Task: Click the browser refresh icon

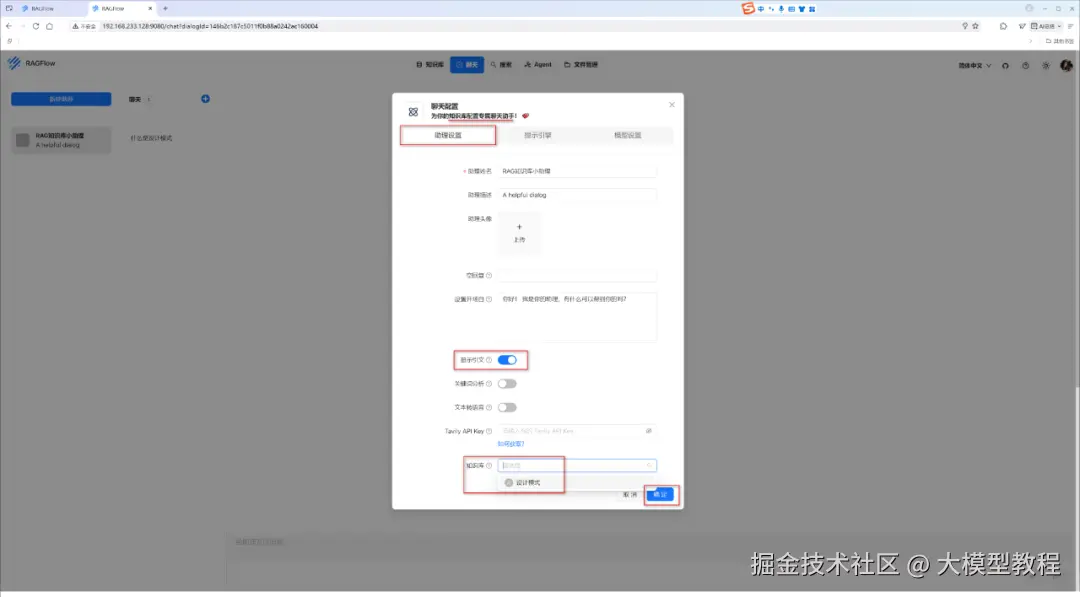Action: [x=36, y=26]
